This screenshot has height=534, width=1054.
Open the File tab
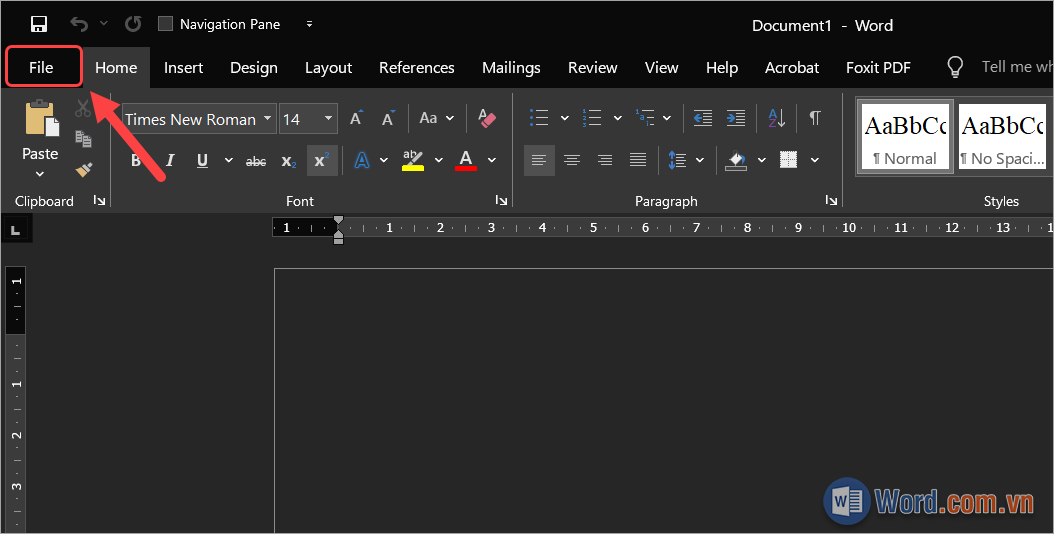point(41,67)
